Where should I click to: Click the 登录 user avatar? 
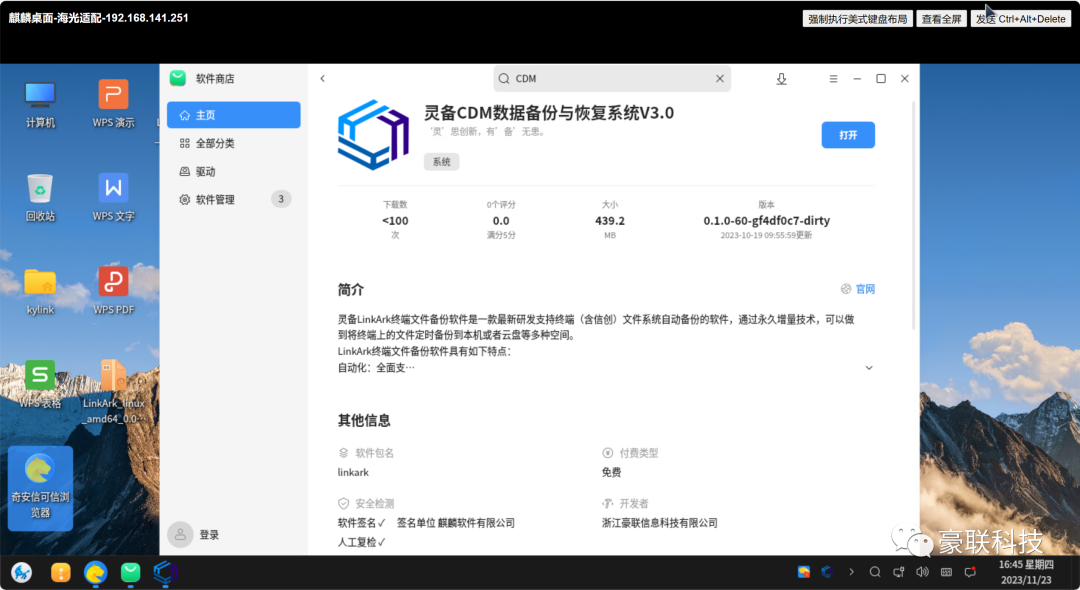[x=180, y=534]
